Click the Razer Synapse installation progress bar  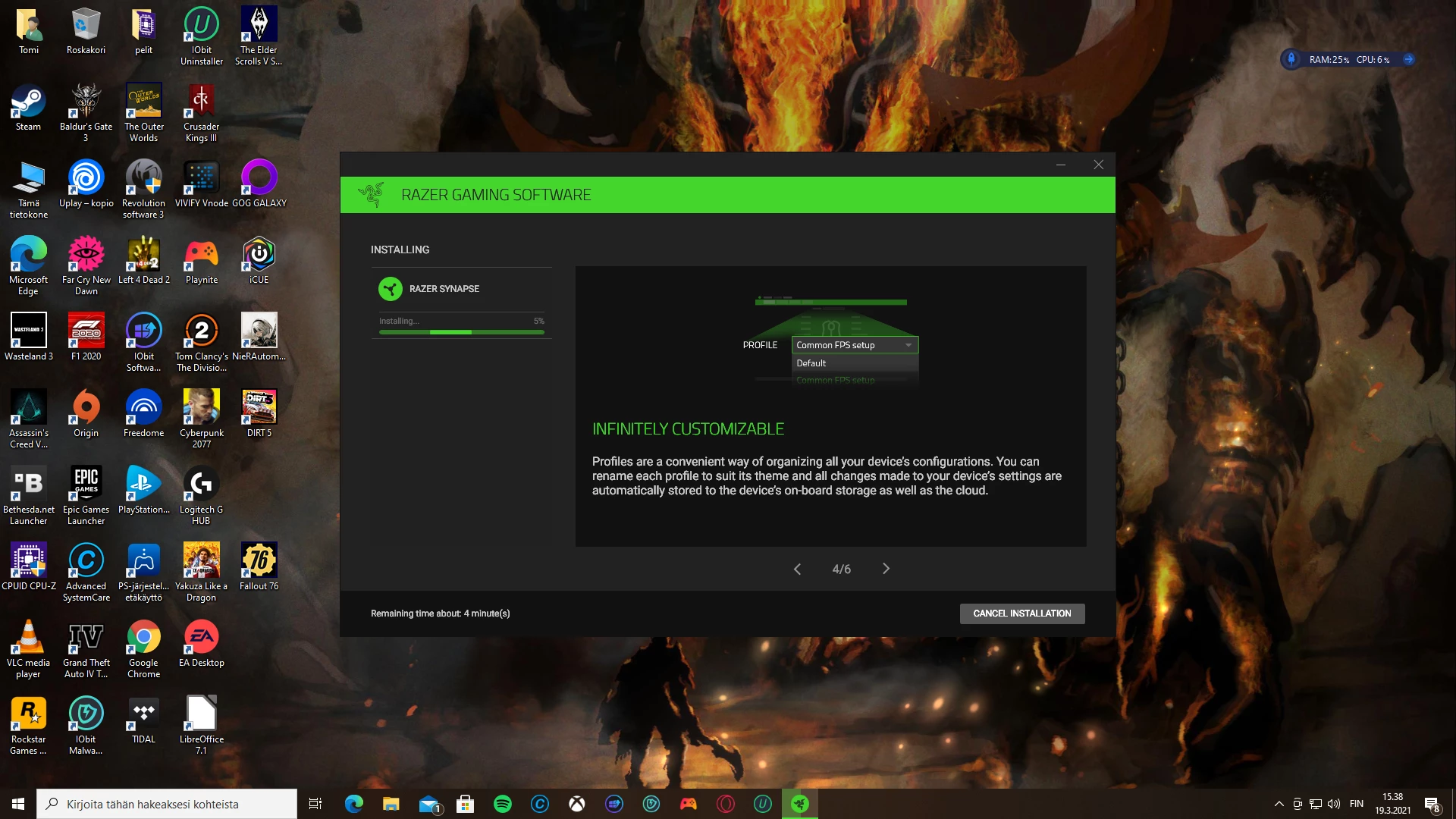pos(461,332)
